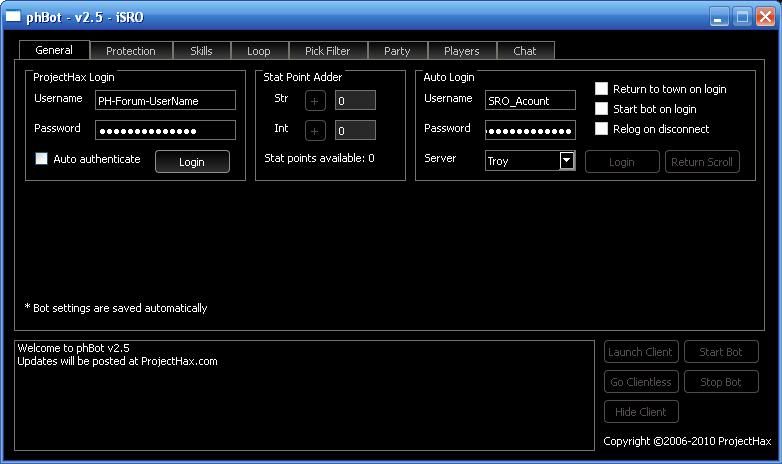Close the phBot window
Viewport: 782px width, 464px height.
pyautogui.click(x=765, y=17)
